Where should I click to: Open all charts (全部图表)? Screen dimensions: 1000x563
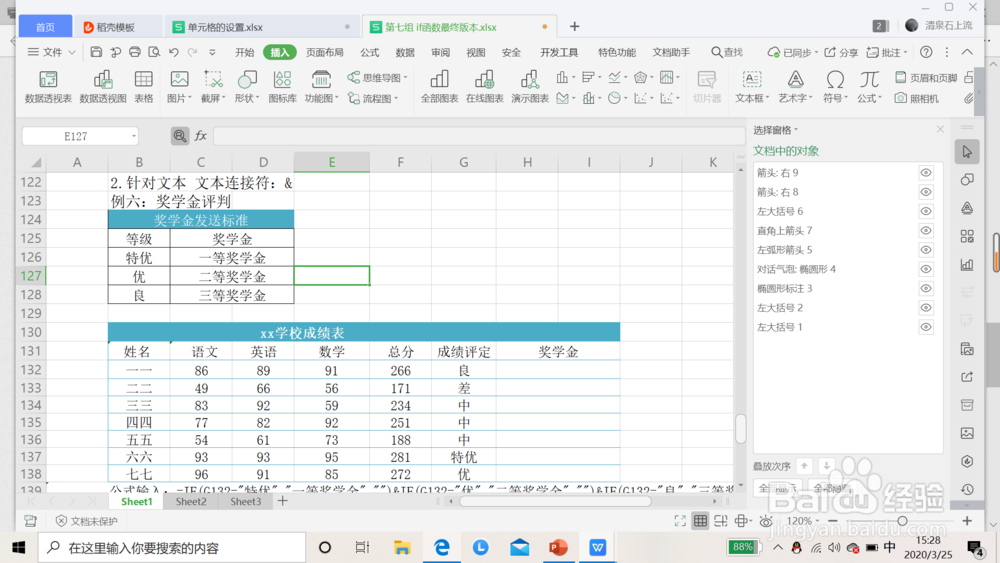click(439, 87)
